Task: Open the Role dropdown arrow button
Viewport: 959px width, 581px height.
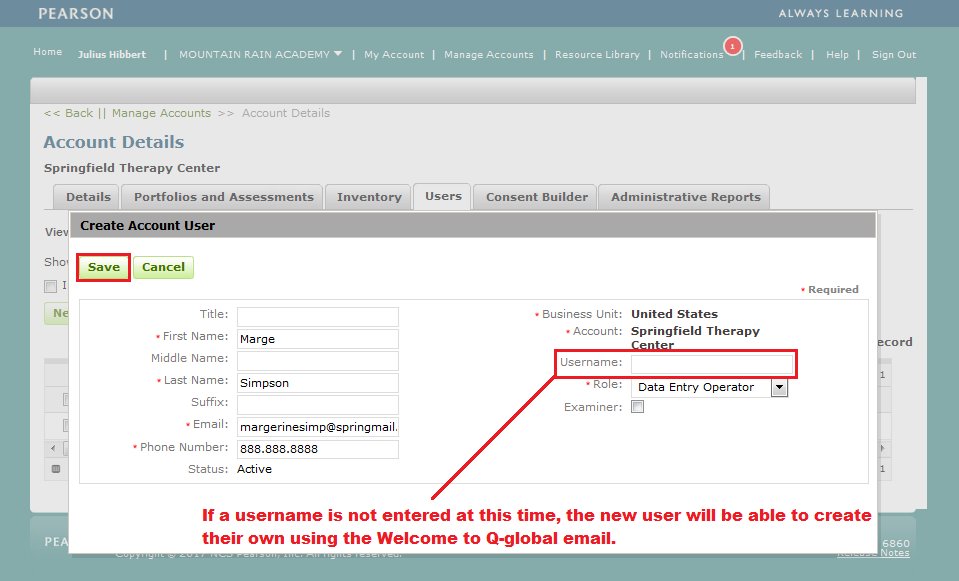Action: click(x=777, y=387)
